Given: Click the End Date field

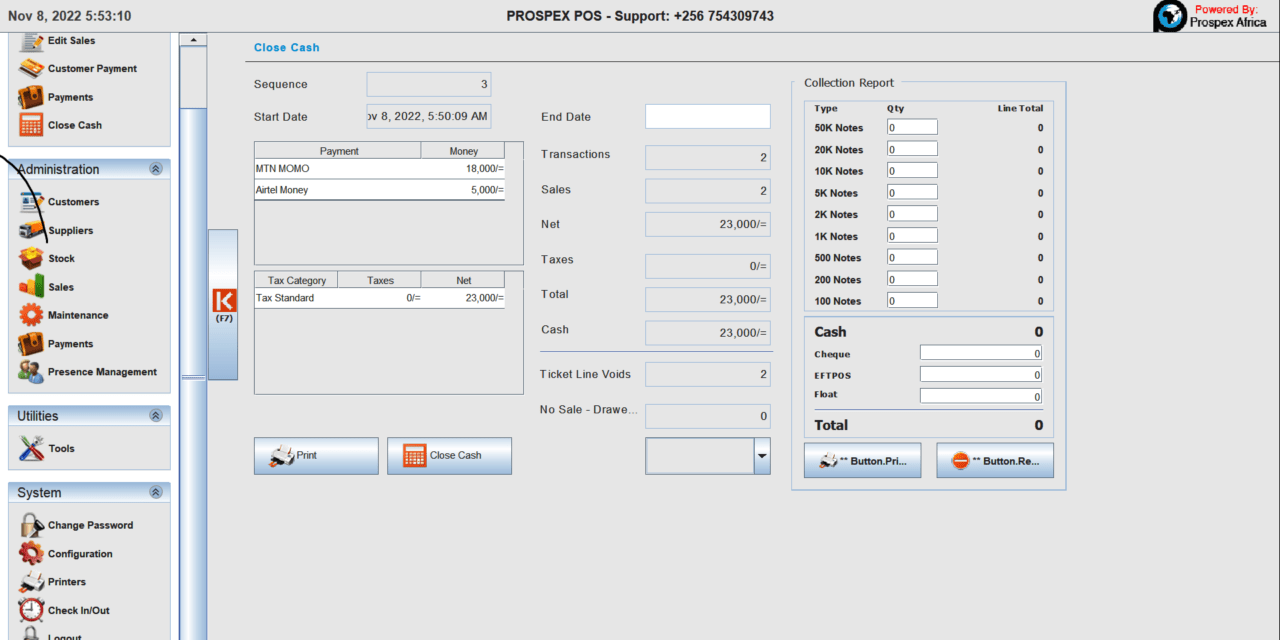Looking at the screenshot, I should (x=707, y=117).
